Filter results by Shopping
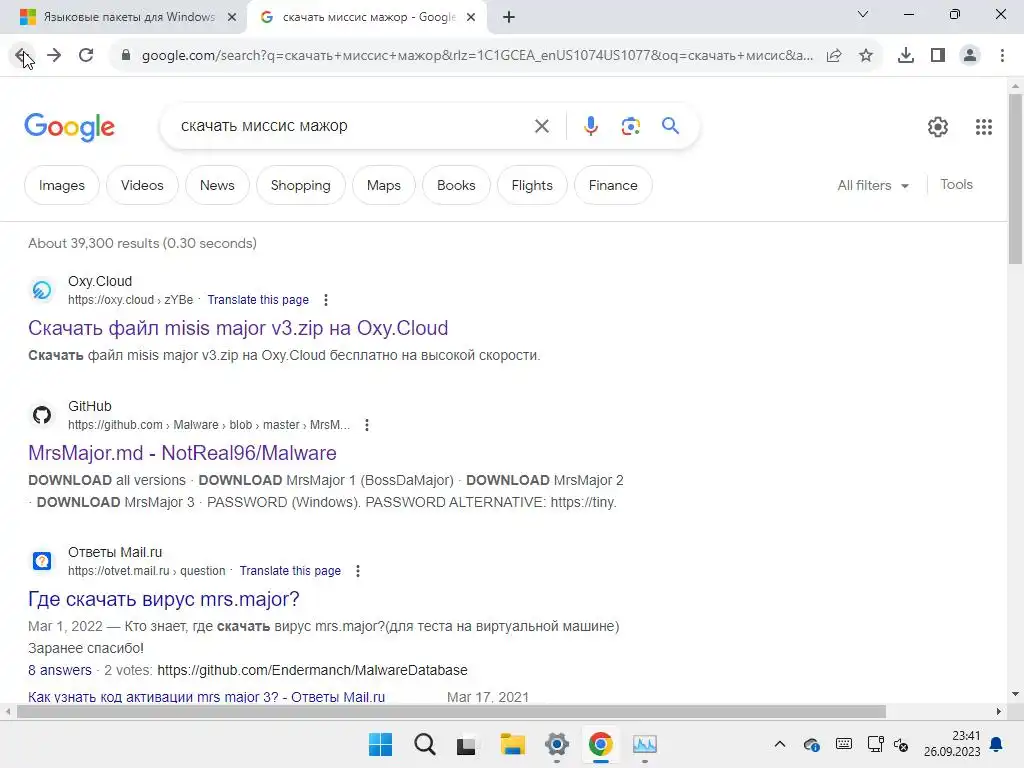Viewport: 1024px width, 768px height. click(x=301, y=185)
